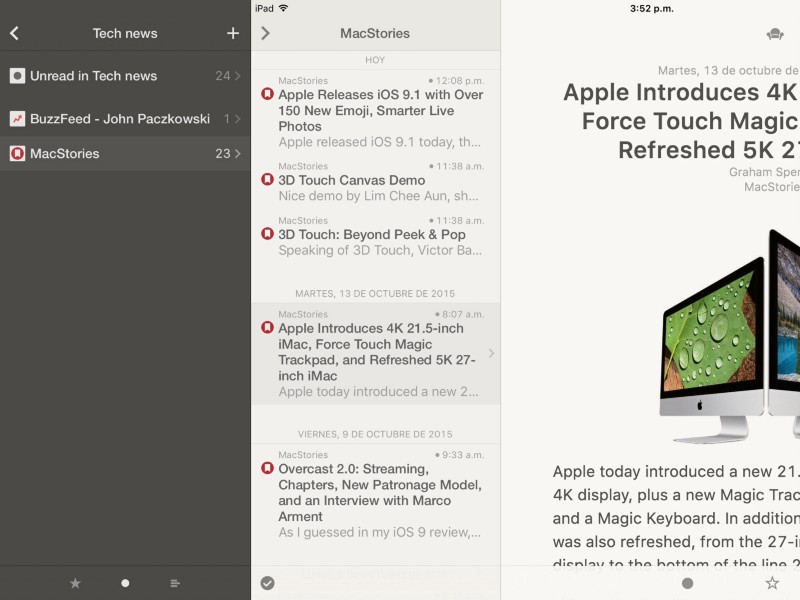The height and width of the screenshot is (600, 800).
Task: Tap the 3:52 p.m. status bar clock
Action: pos(652,9)
